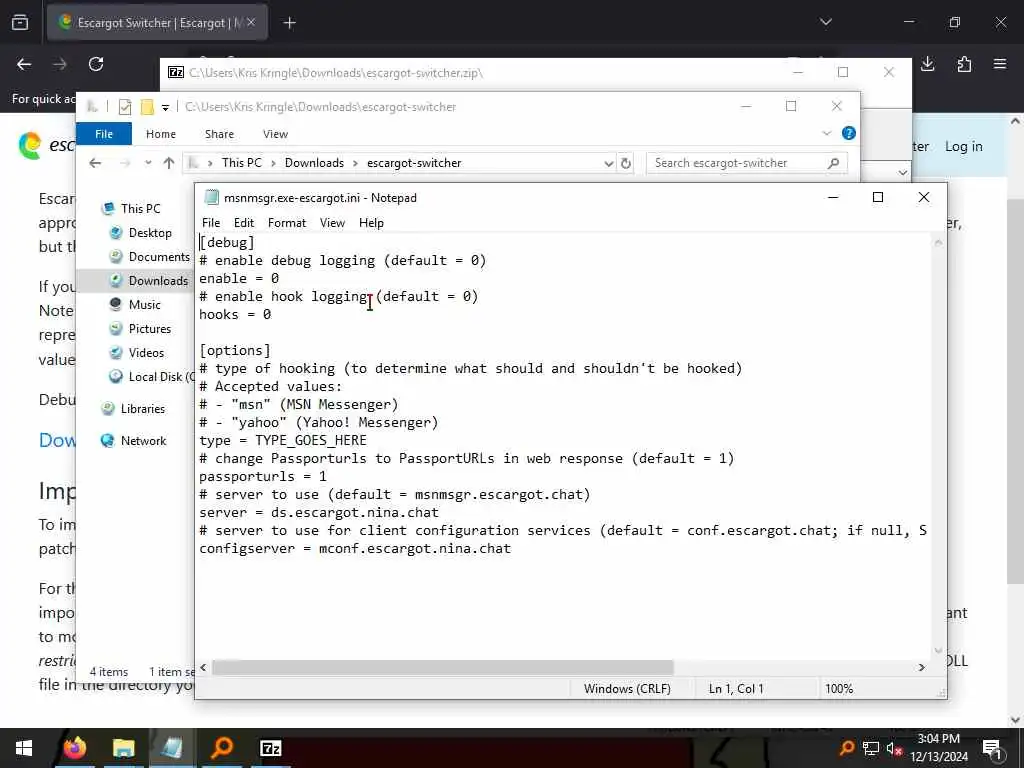Open Firefox's extensions puzzle icon
The image size is (1024, 768).
click(964, 64)
